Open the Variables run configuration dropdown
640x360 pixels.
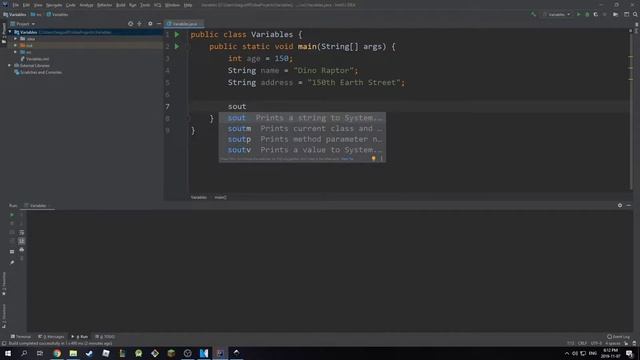tap(556, 14)
